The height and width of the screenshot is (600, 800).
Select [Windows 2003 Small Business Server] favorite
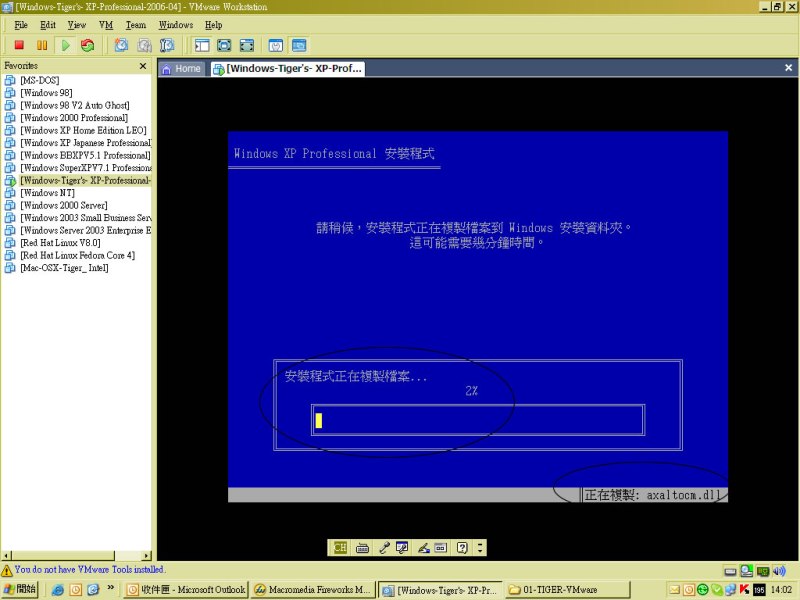[x=78, y=218]
